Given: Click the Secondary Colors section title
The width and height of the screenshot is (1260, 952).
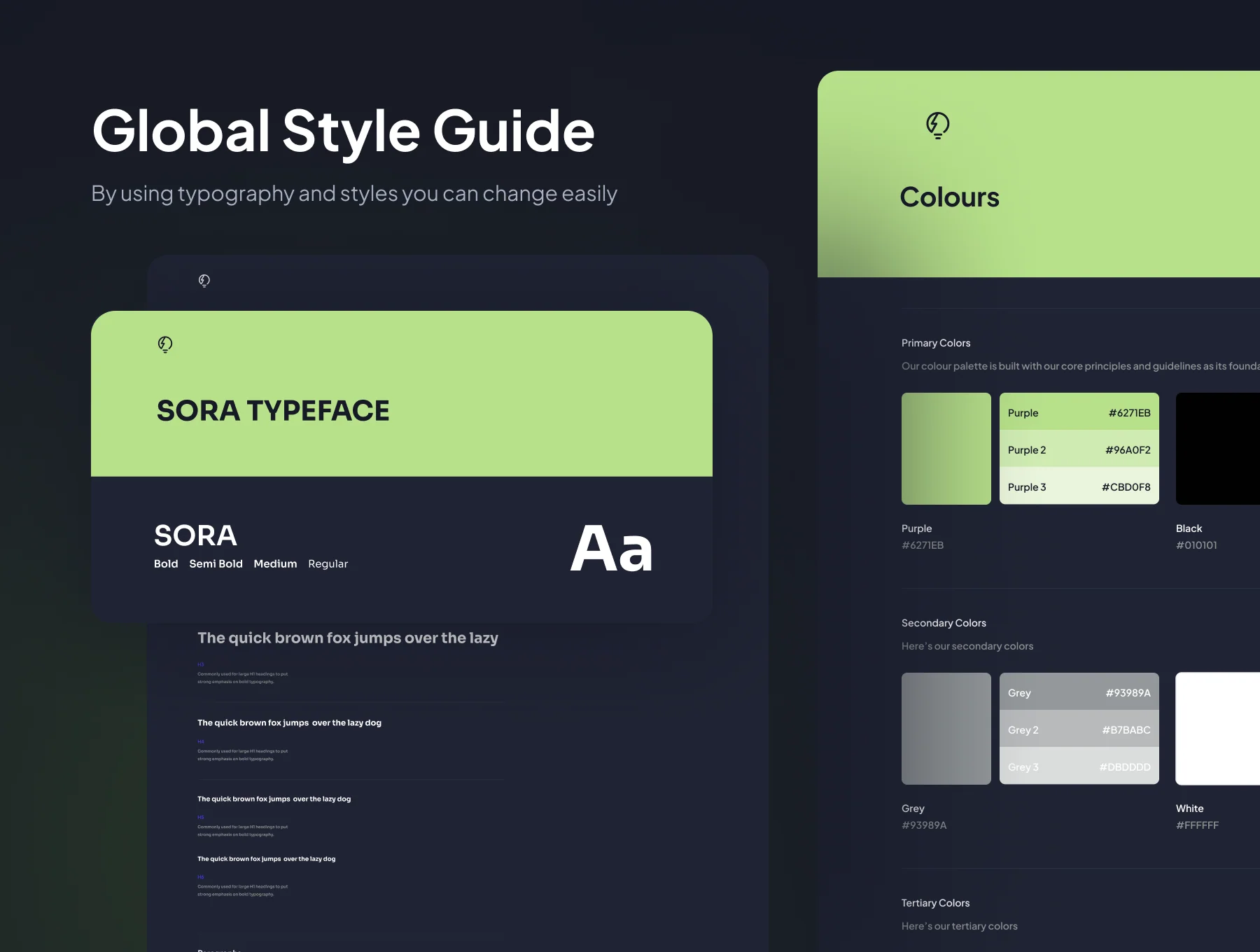Looking at the screenshot, I should 944,623.
